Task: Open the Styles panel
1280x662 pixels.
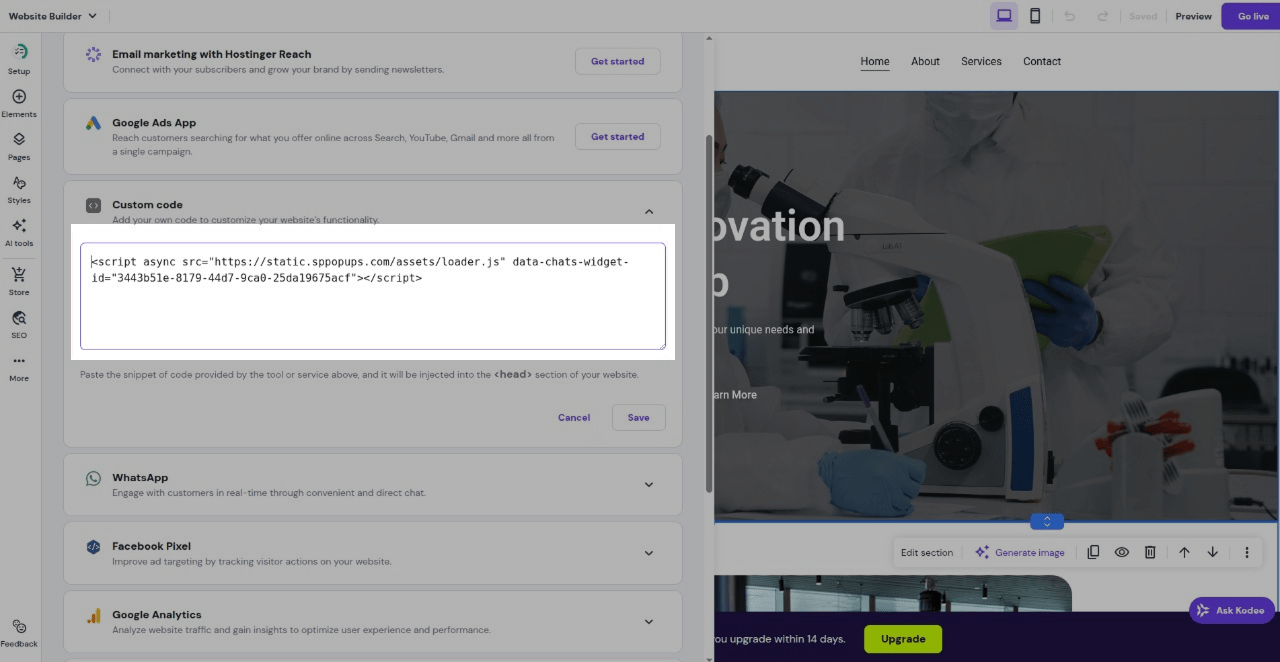Action: pos(19,189)
